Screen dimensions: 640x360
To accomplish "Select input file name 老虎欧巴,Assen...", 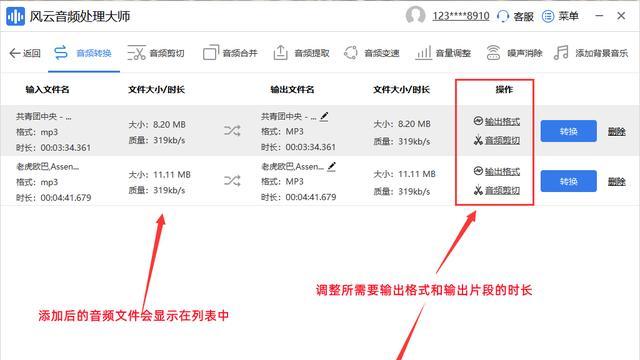I will [48, 167].
